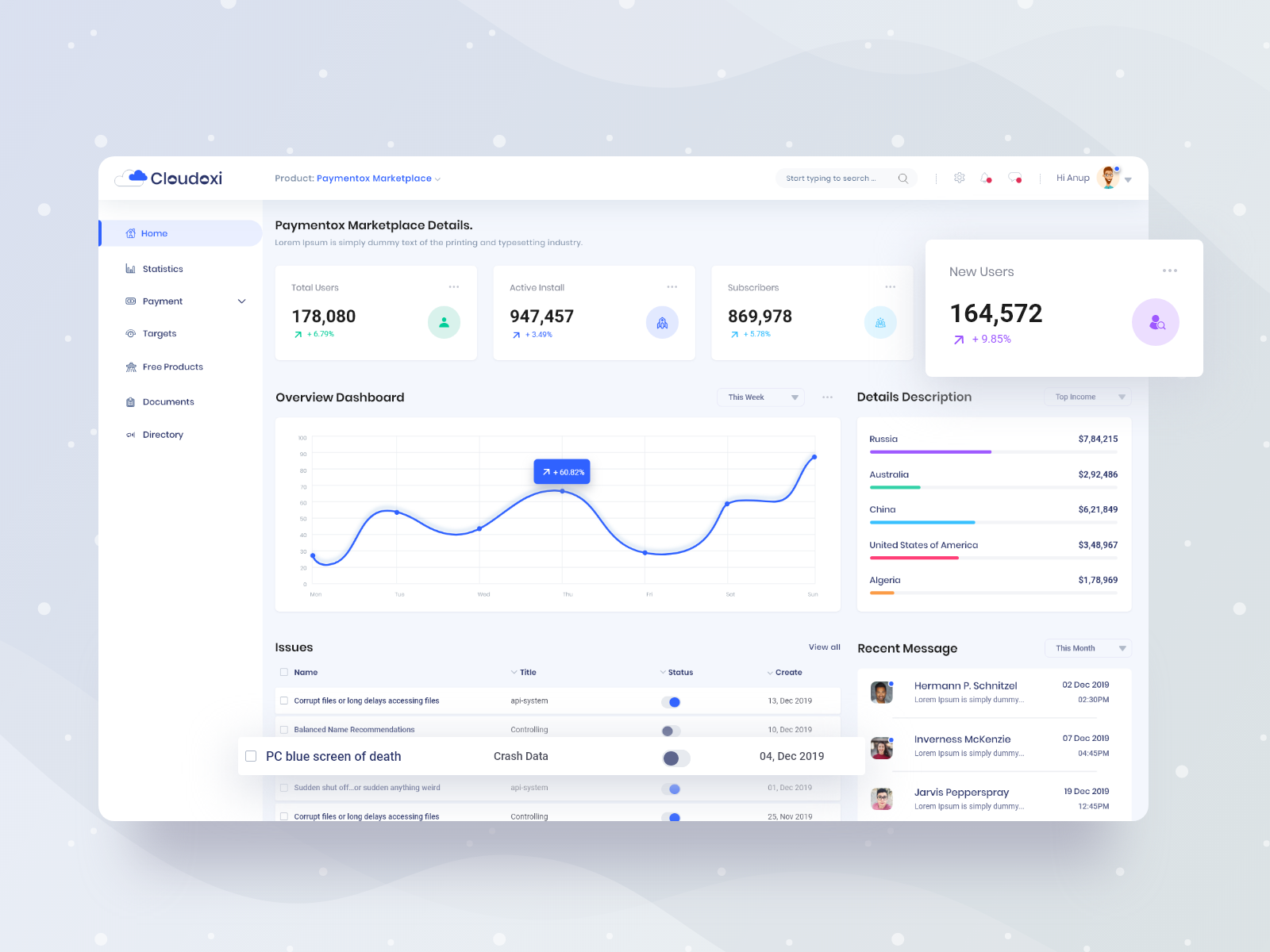Click Anup's profile avatar
1270x952 pixels.
pyautogui.click(x=1108, y=178)
